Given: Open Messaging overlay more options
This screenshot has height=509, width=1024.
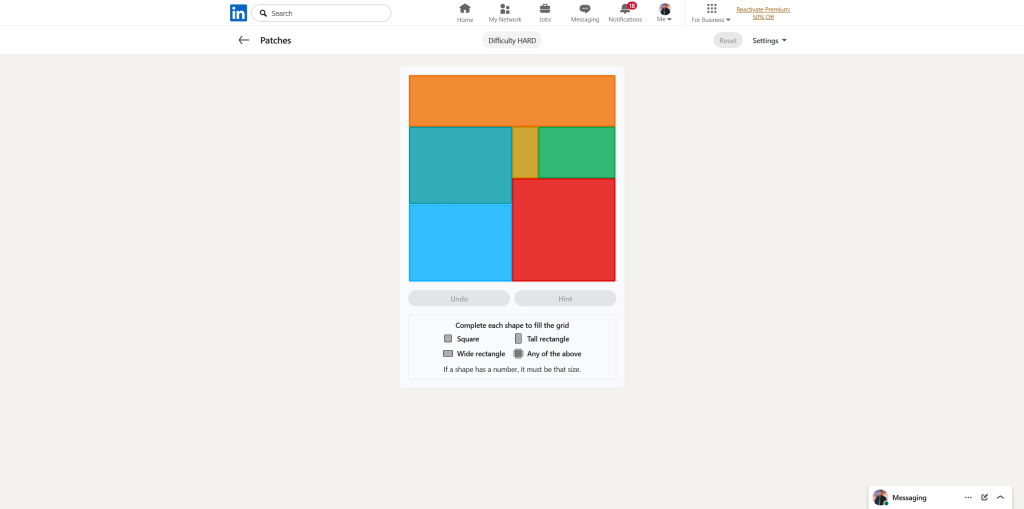Looking at the screenshot, I should pyautogui.click(x=968, y=497).
